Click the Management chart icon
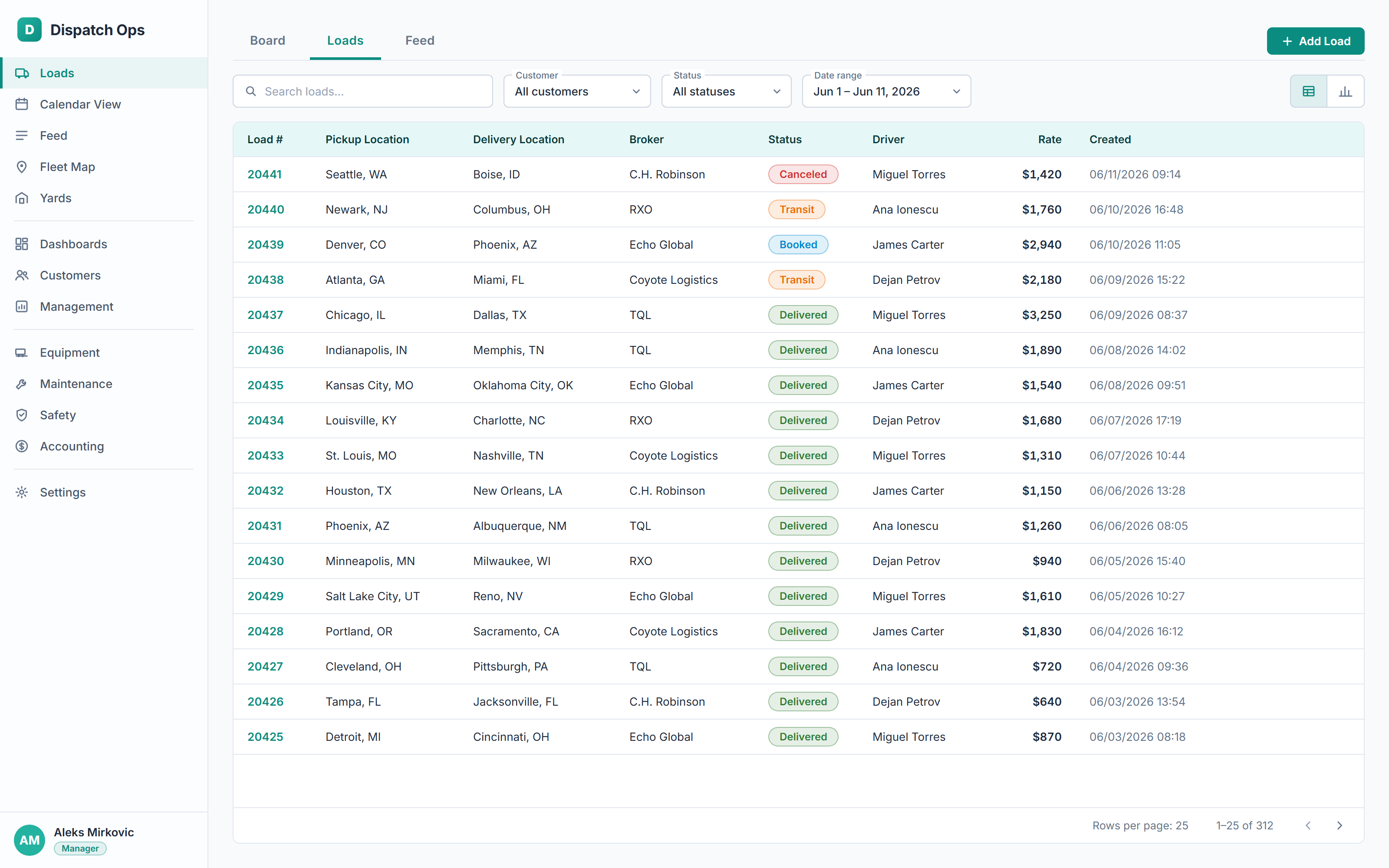 point(22,306)
